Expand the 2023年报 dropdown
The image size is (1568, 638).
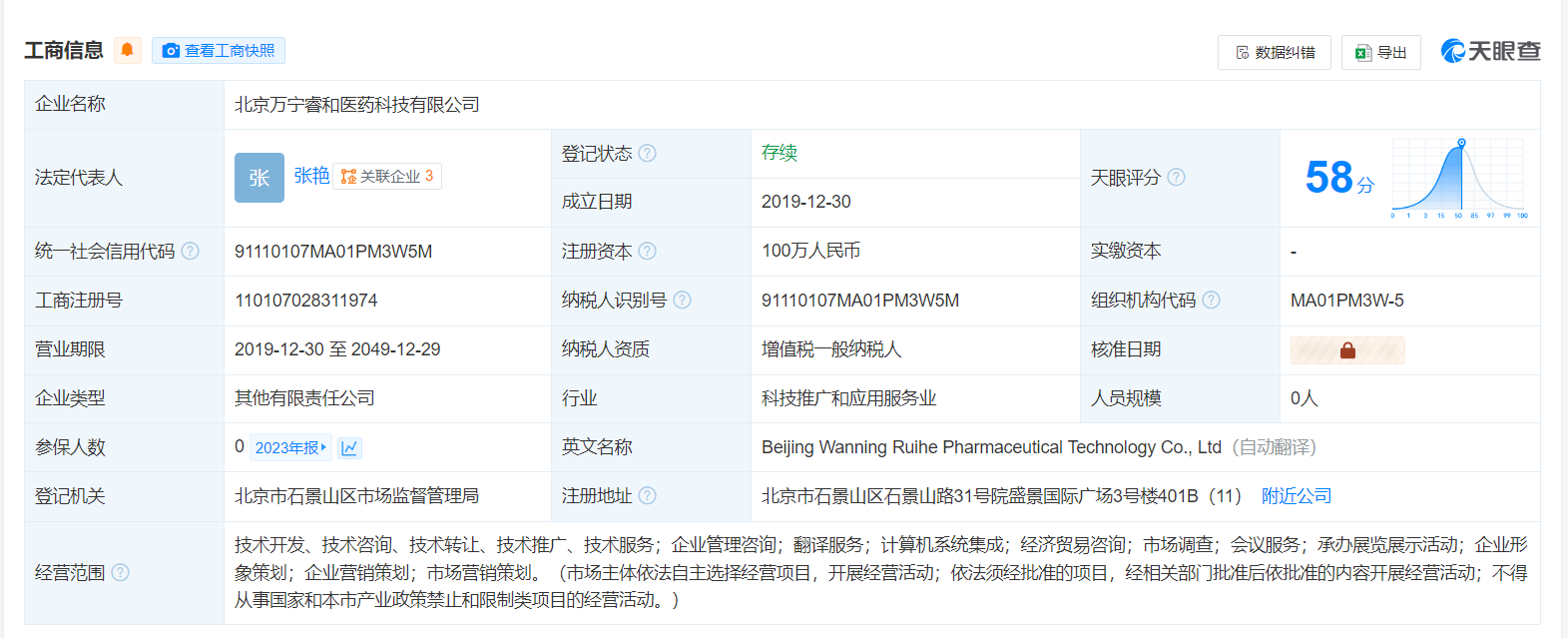pos(290,447)
